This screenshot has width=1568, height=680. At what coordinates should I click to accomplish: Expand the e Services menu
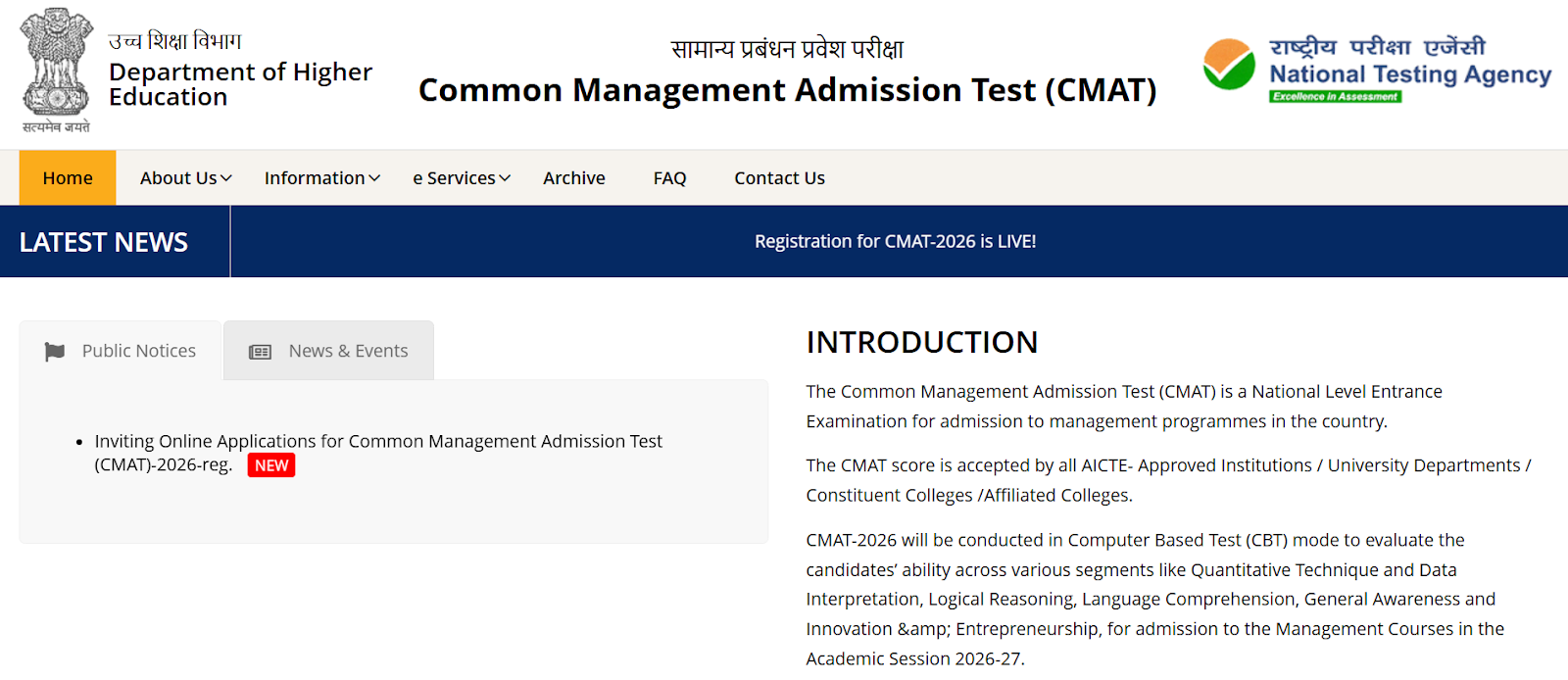(x=460, y=177)
